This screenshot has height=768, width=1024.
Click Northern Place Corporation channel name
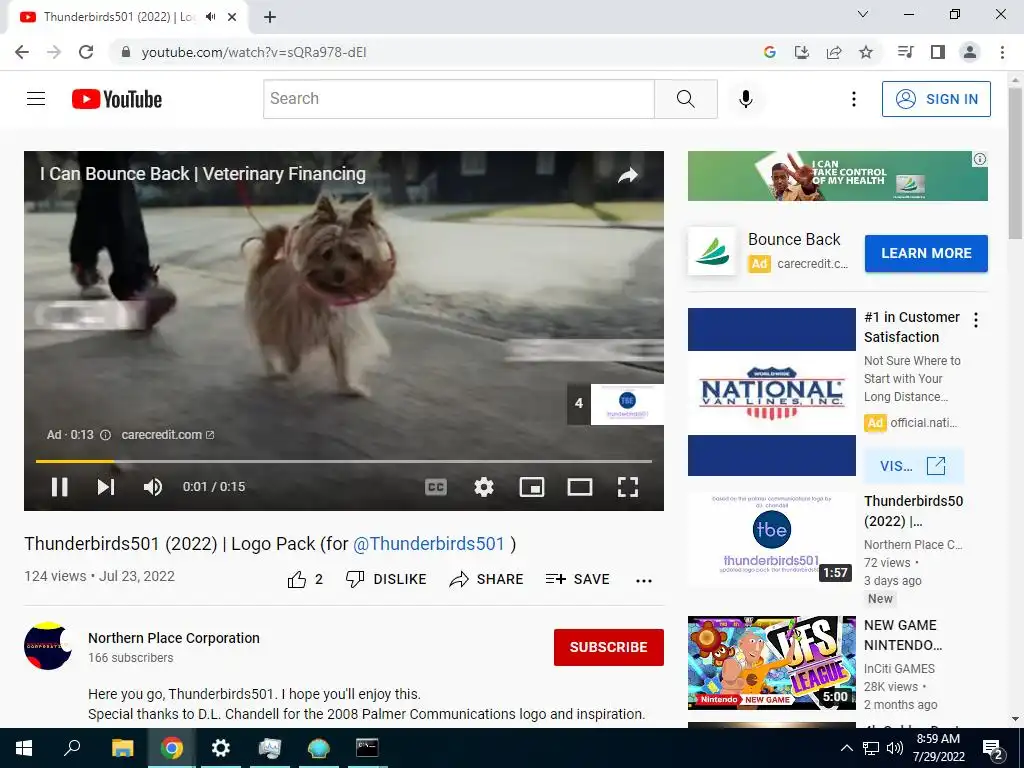point(174,638)
